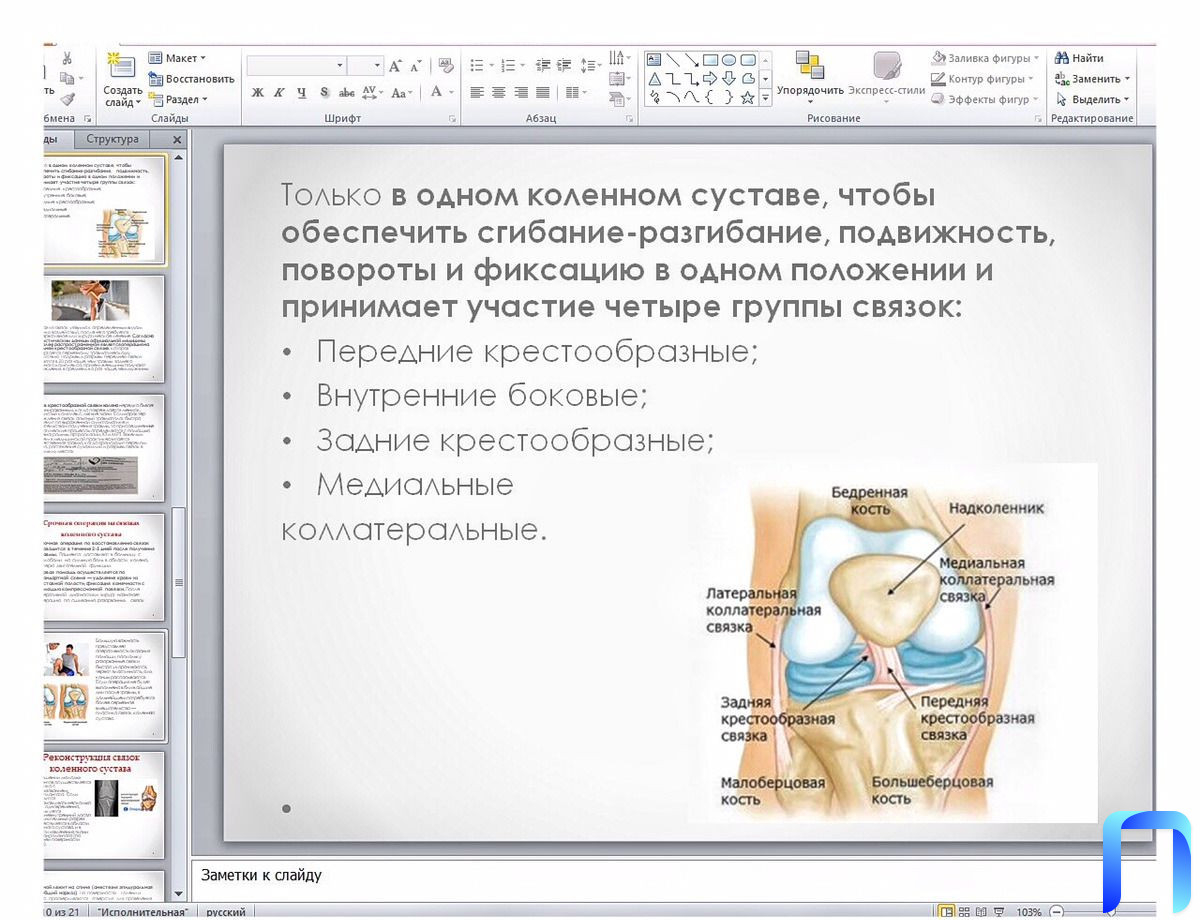
Task: Click the русский language status indicator
Action: (227, 912)
